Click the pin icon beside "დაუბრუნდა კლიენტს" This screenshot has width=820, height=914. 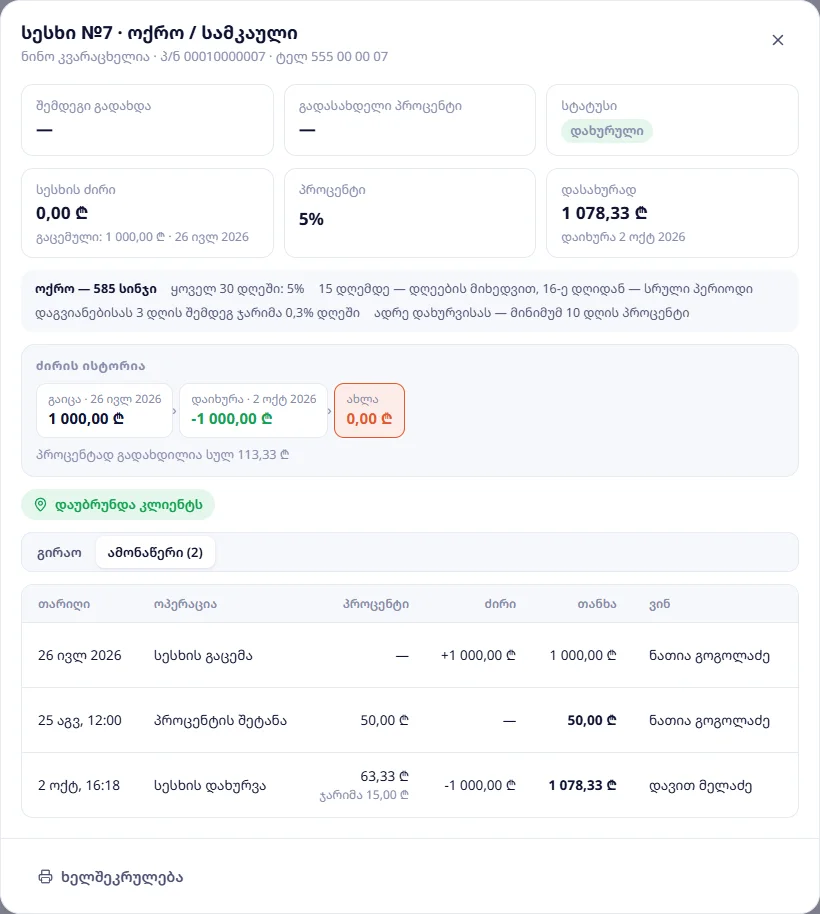[x=40, y=504]
